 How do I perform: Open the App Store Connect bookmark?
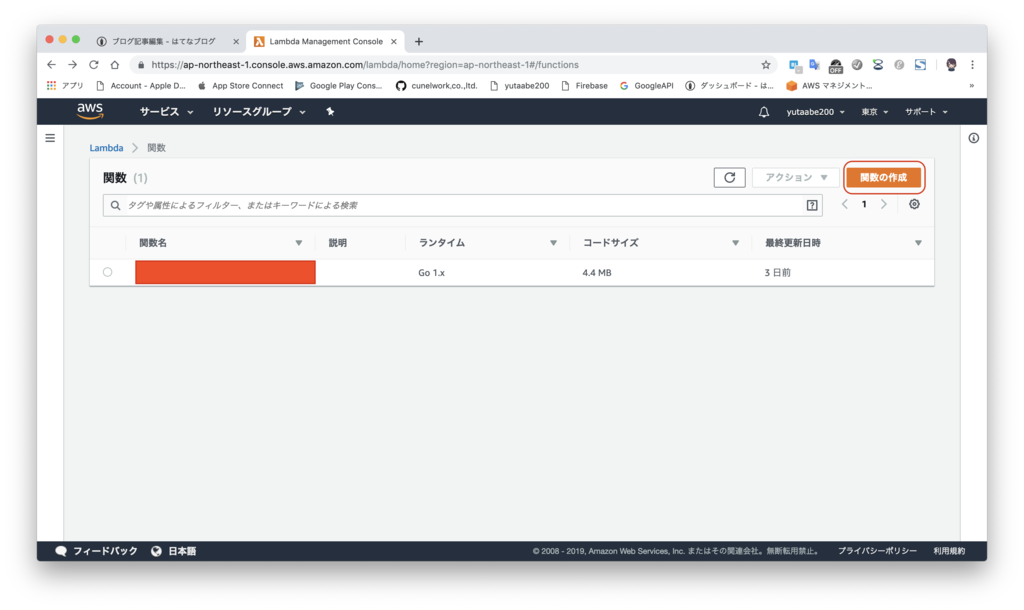tap(240, 86)
